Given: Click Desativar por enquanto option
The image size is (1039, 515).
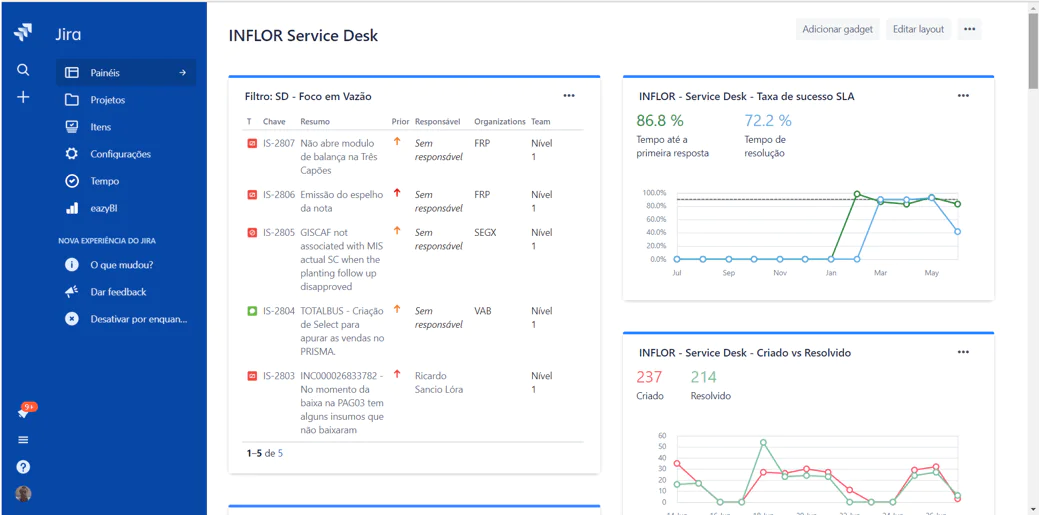Looking at the screenshot, I should tap(138, 319).
